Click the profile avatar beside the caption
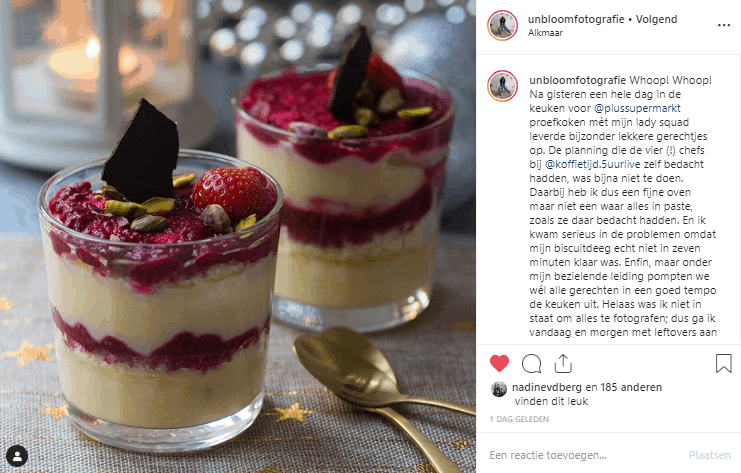 tap(502, 86)
